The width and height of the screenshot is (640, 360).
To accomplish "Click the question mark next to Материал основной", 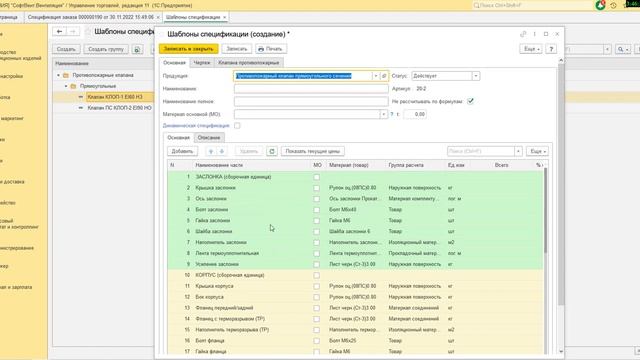I will tap(392, 114).
